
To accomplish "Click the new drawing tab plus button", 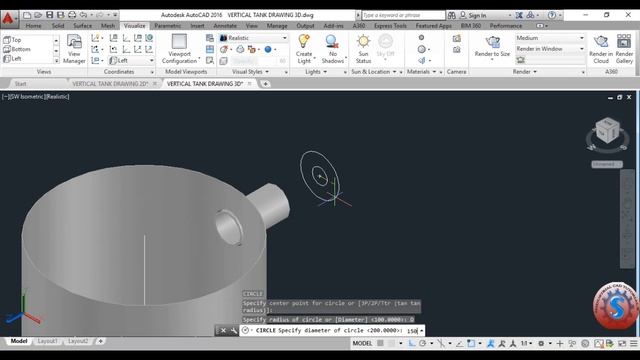I will (x=265, y=84).
